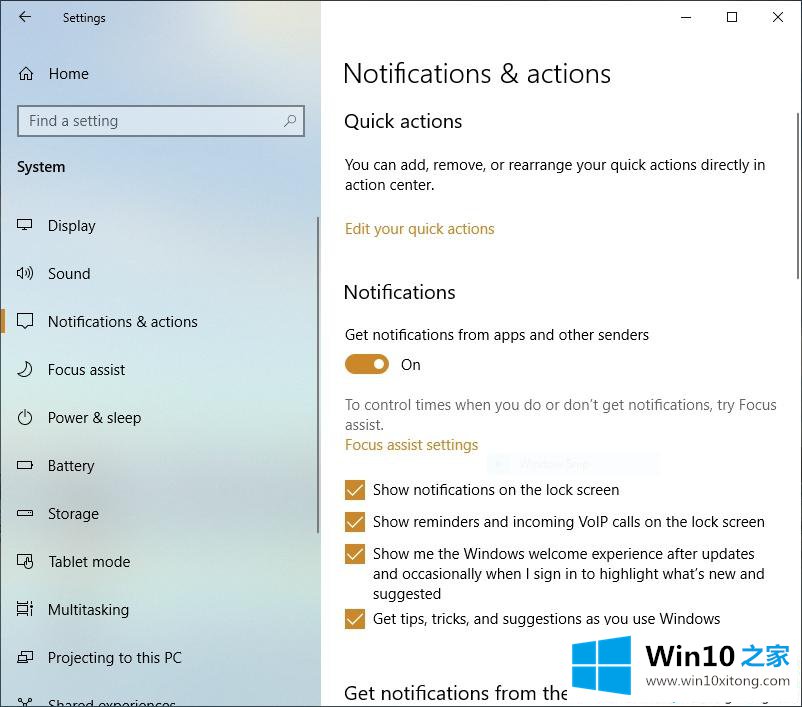Open the Multitasking label
This screenshot has height=707, width=802.
[x=88, y=610]
